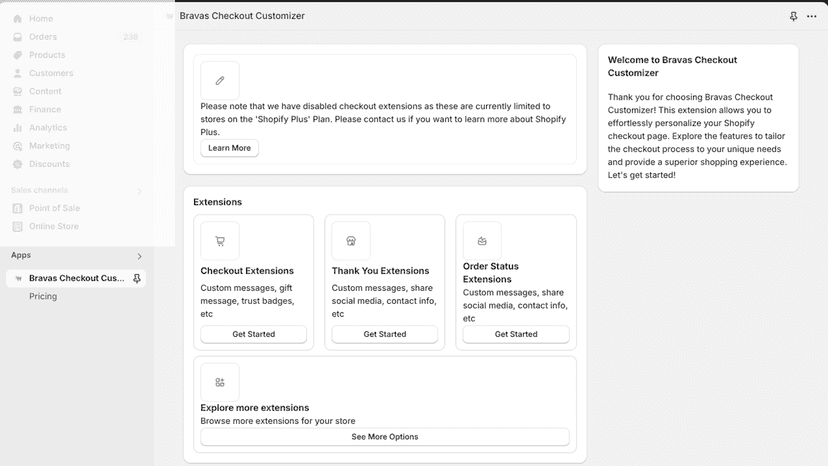Screen dimensions: 828x466
Task: Click 'Browse more extensions for your store' text
Action: pyautogui.click(x=278, y=421)
